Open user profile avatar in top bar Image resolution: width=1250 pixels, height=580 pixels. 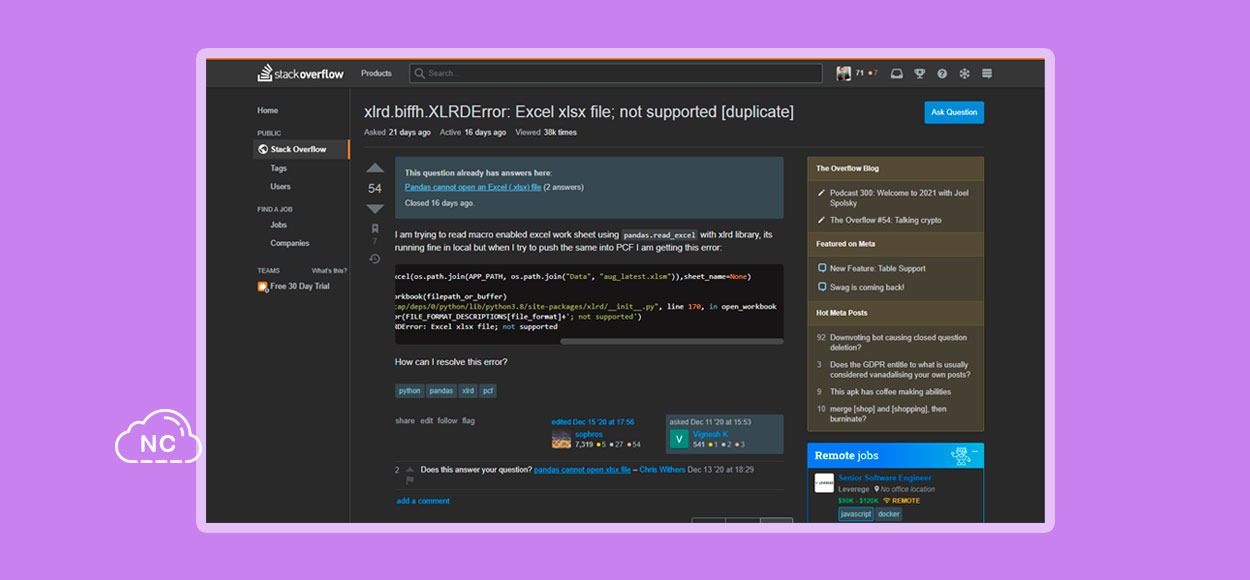(x=844, y=73)
